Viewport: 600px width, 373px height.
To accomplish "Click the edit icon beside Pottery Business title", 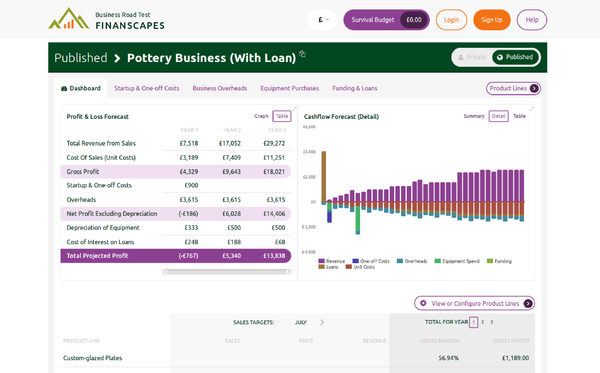I will (x=302, y=54).
